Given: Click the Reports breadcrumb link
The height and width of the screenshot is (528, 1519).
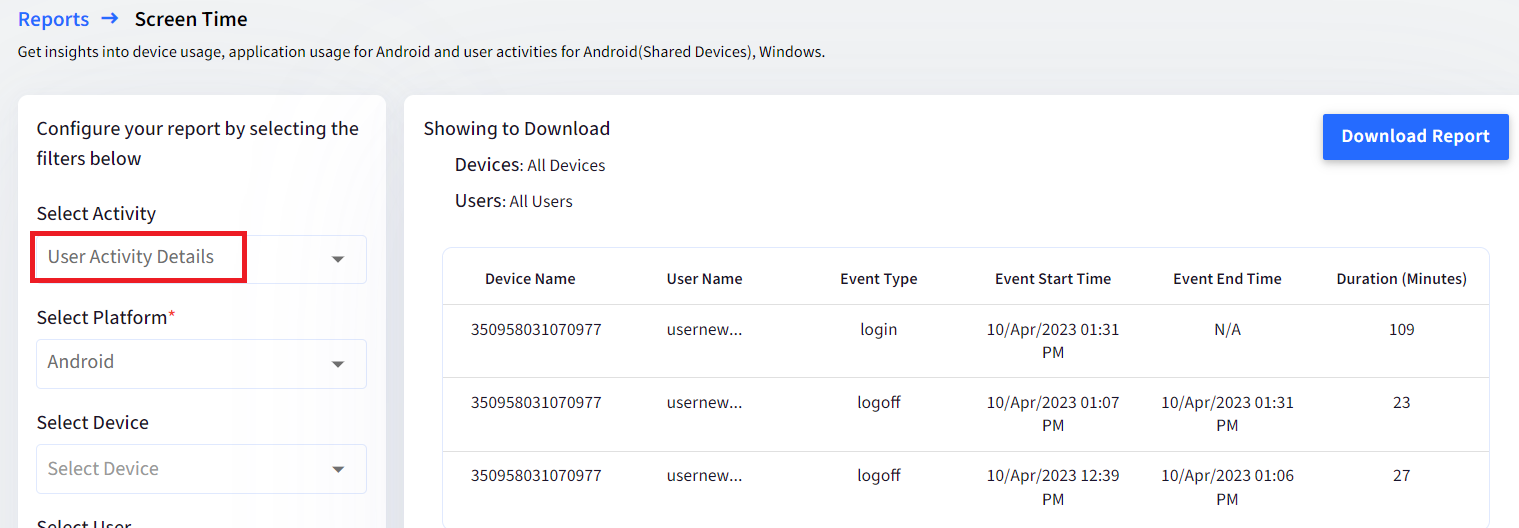Looking at the screenshot, I should pyautogui.click(x=53, y=19).
